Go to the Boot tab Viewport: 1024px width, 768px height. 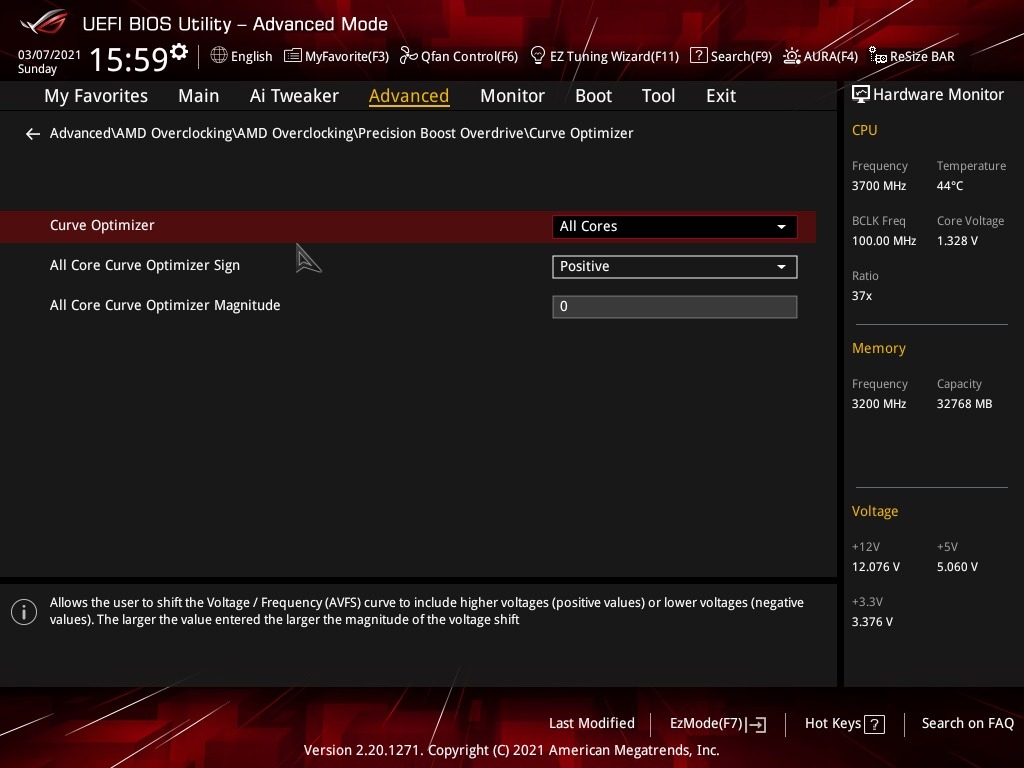(593, 96)
